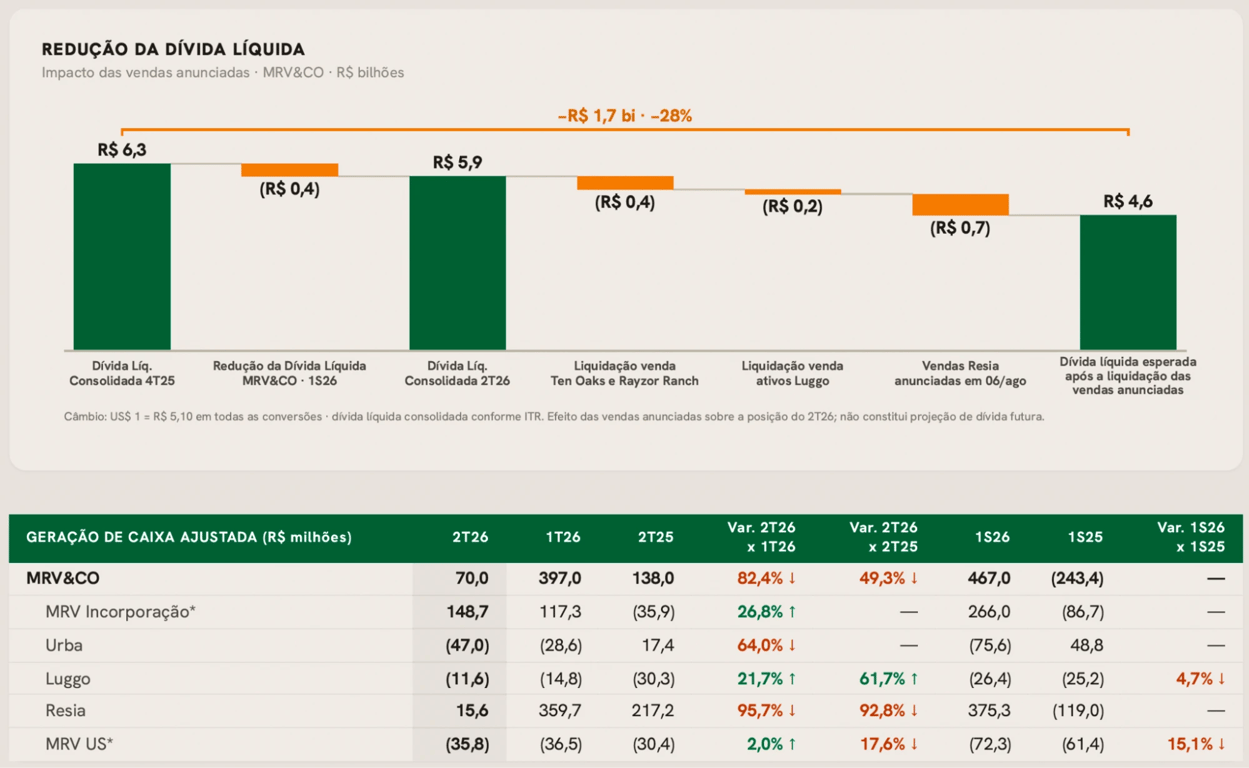Click axis label 'Liquidação venda ativos Luggo'
Screen dimensions: 1249x768
[792, 373]
